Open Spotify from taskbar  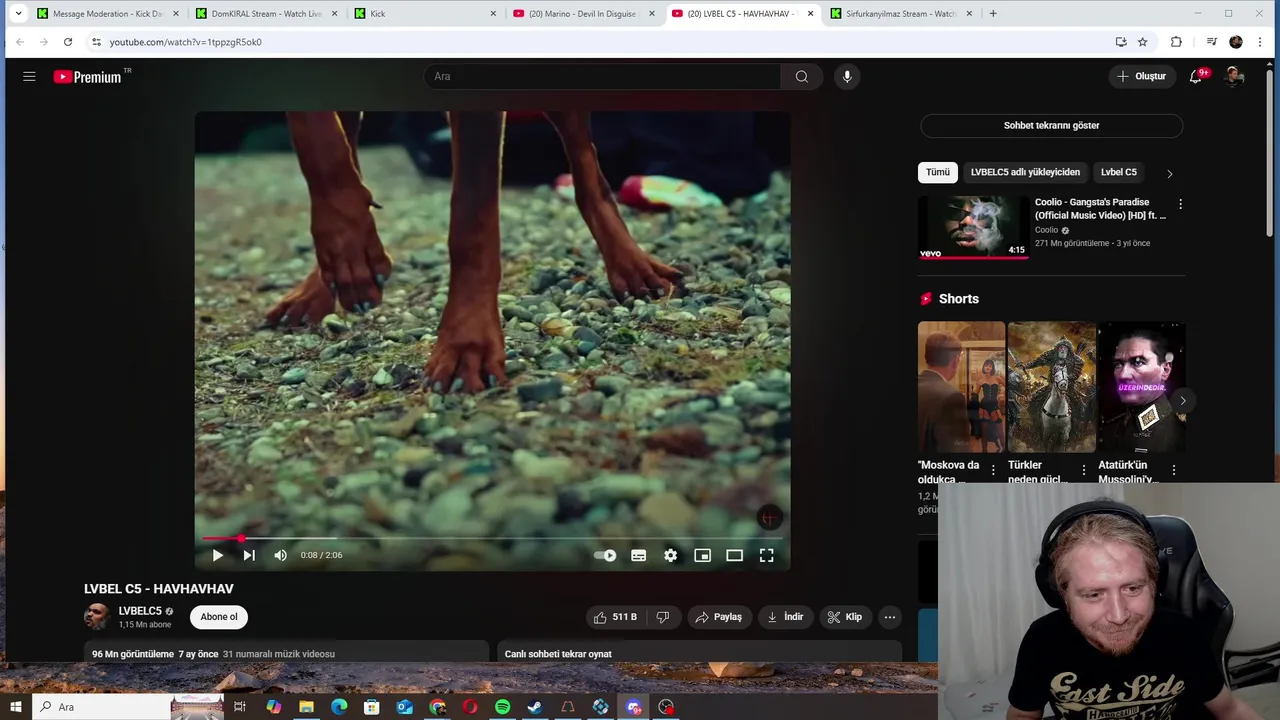(503, 707)
